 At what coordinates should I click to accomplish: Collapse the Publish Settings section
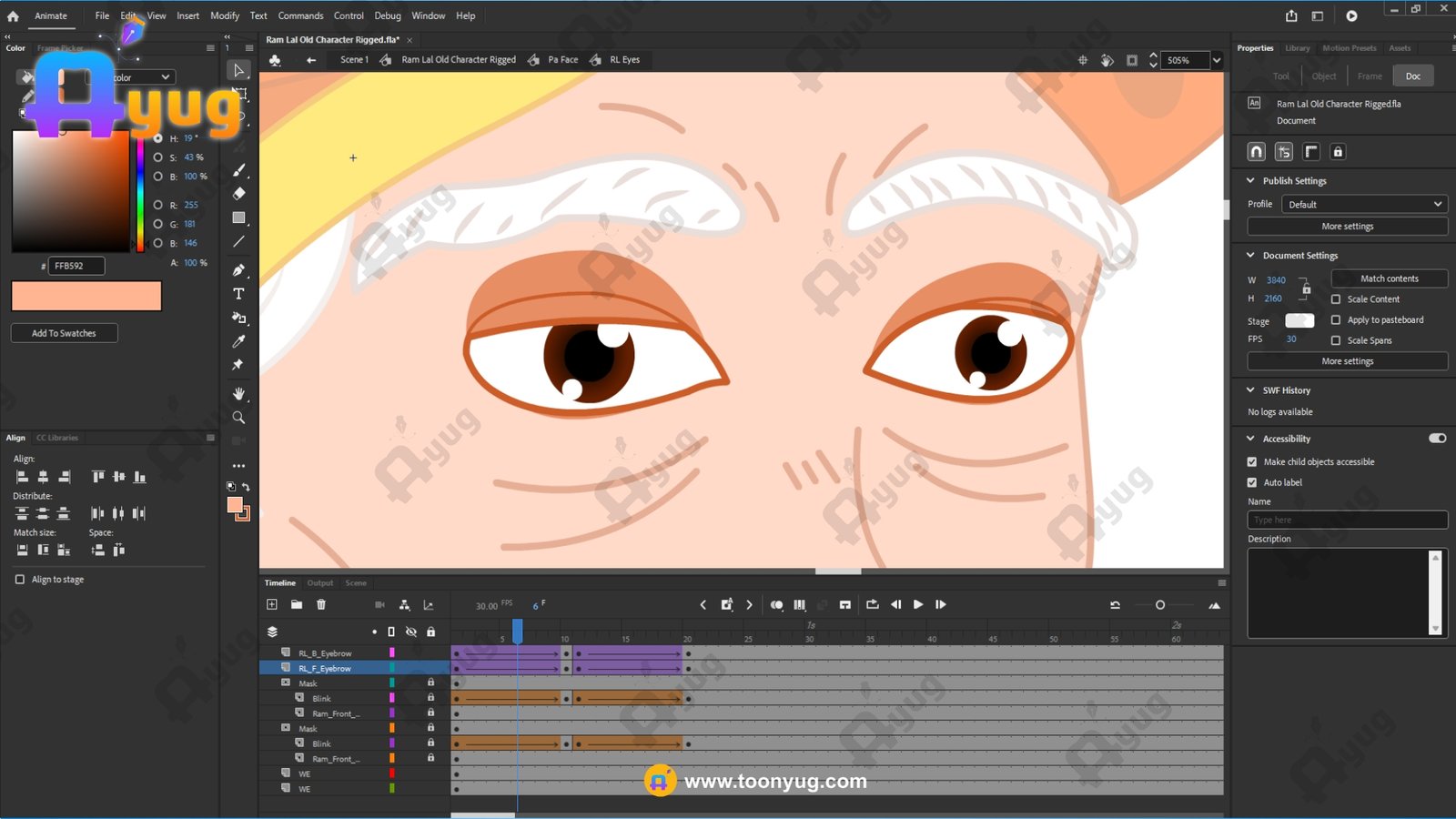[x=1251, y=181]
